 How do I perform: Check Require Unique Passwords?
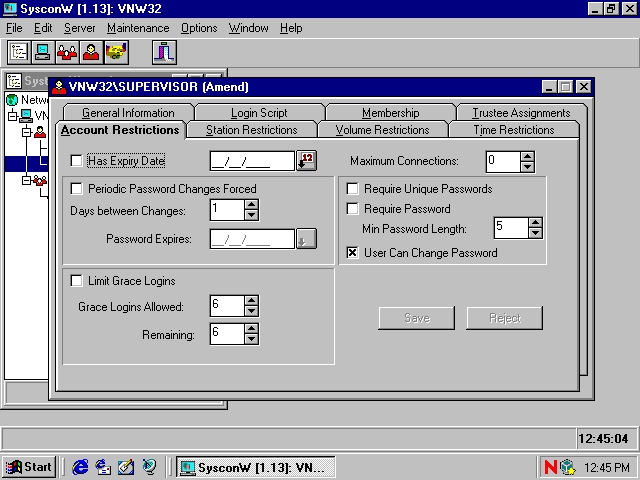click(352, 189)
